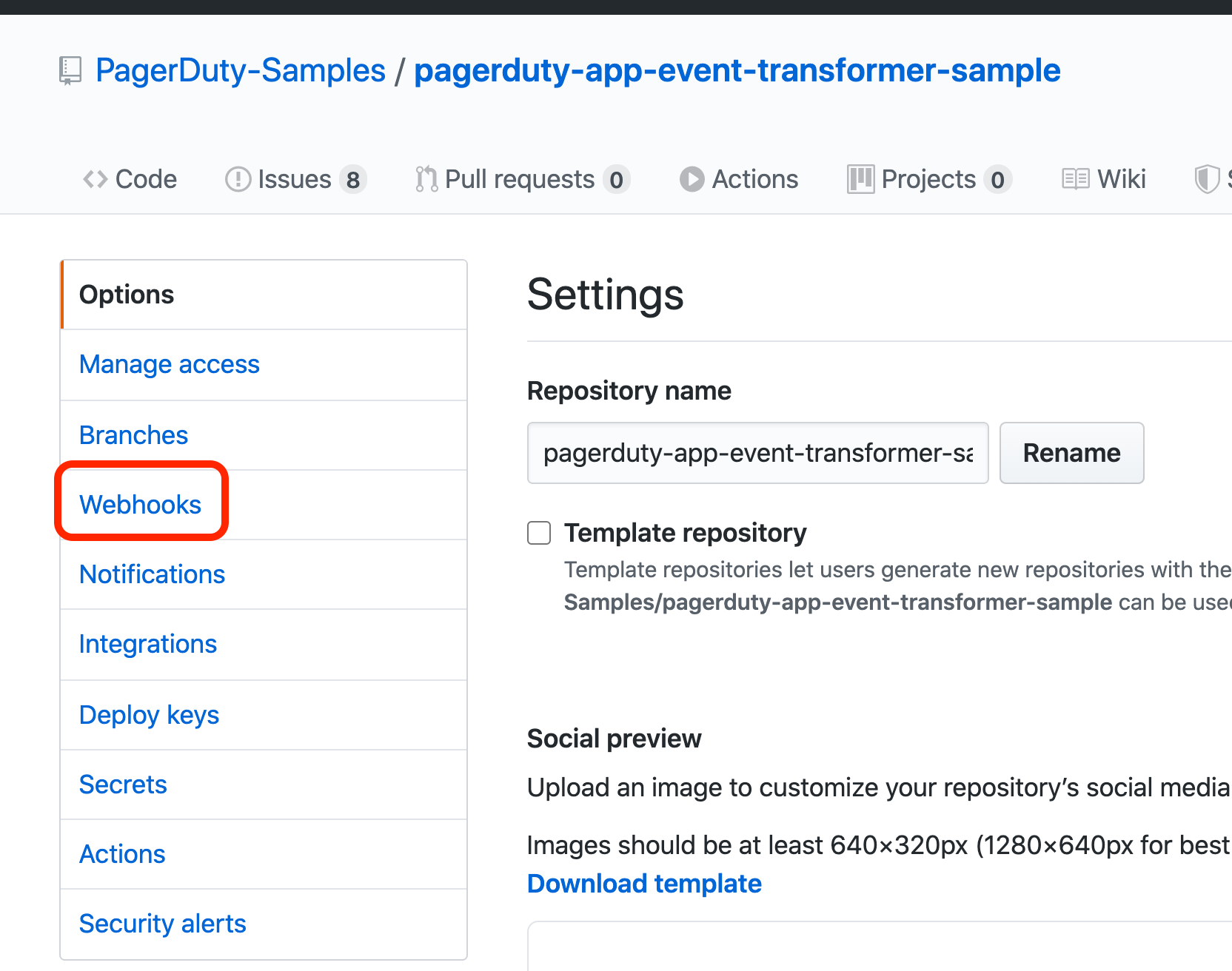Open the pagerduty-app-event-transformer-sample repository link

pyautogui.click(x=737, y=70)
